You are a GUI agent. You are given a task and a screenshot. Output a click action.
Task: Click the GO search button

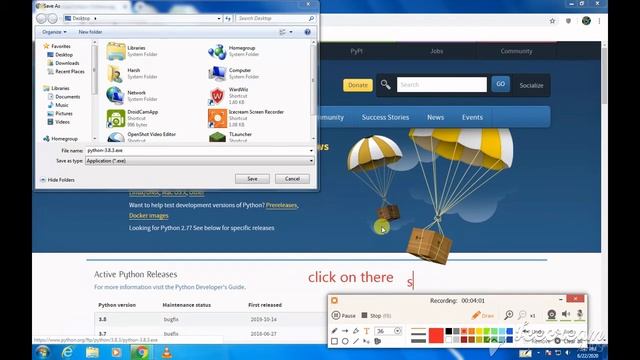500,84
